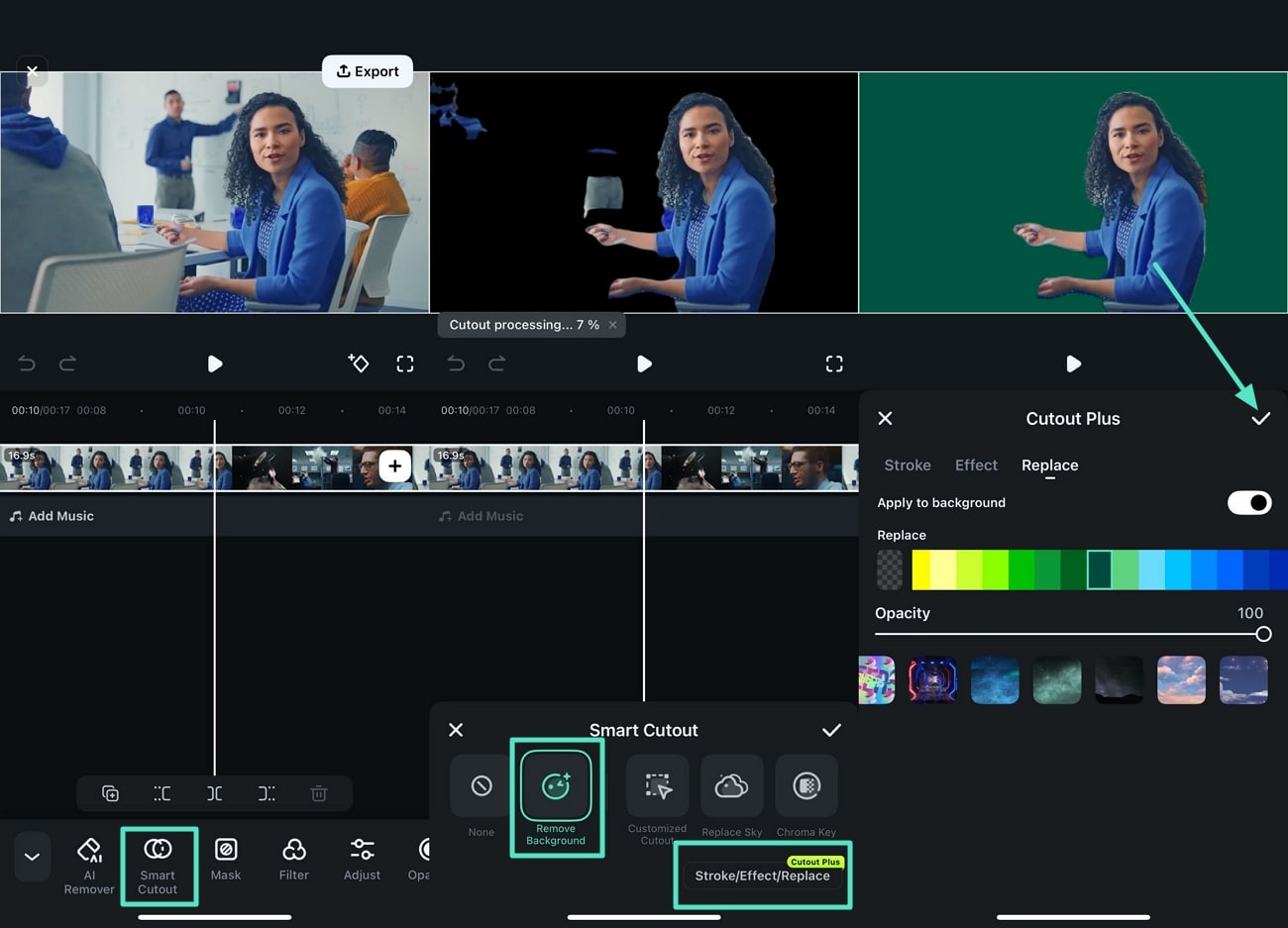Play the video in Cutout Plus screen
Viewport: 1288px width, 928px height.
tap(1073, 363)
